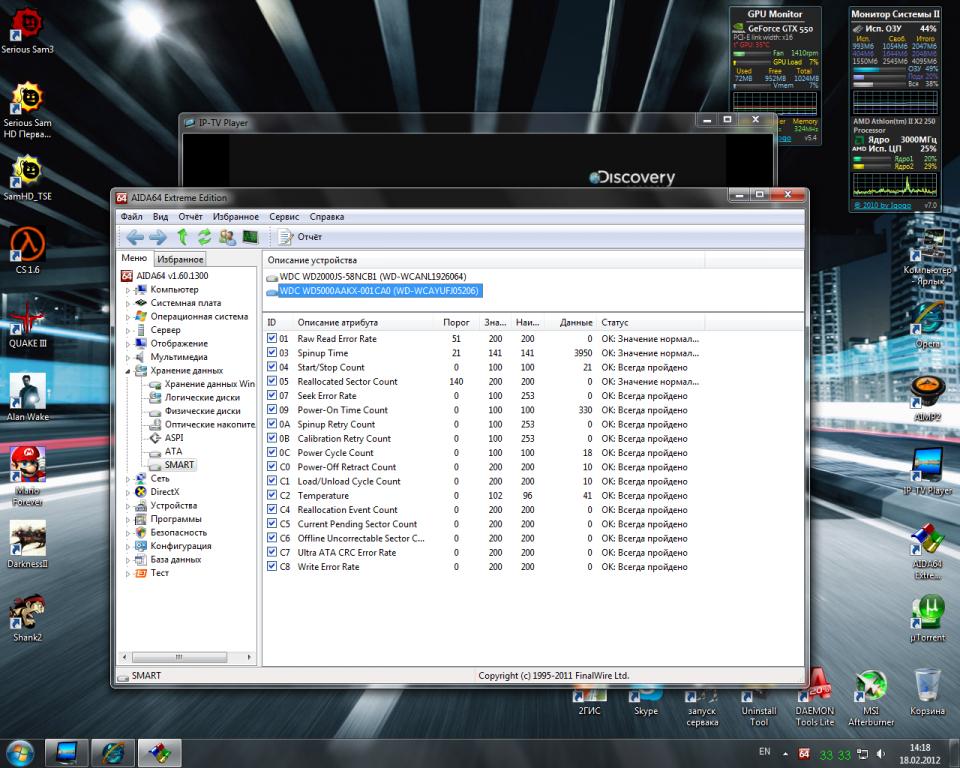
Task: Open volume control in system tray
Action: pos(880,754)
